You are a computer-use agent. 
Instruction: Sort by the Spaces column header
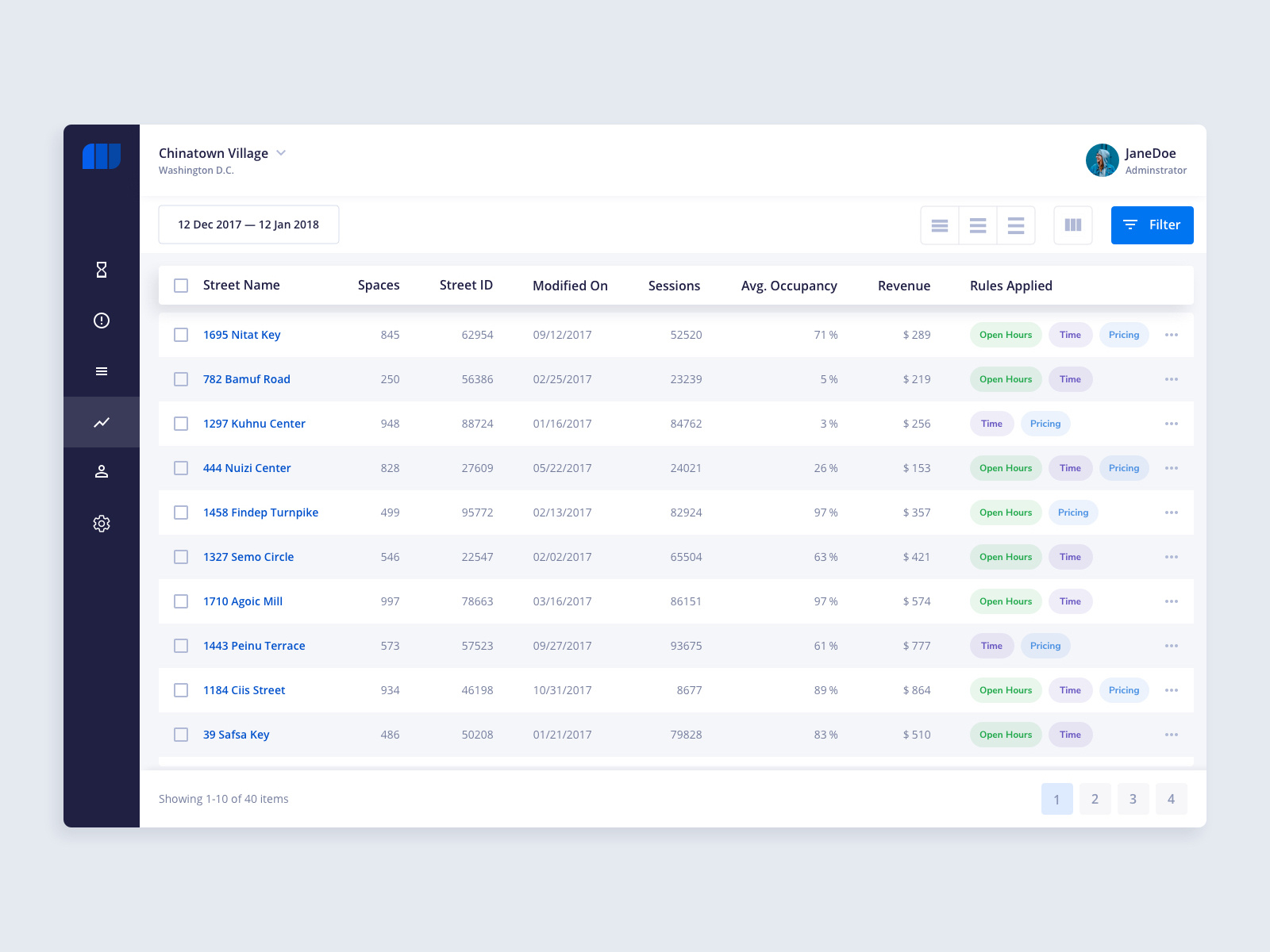(379, 286)
